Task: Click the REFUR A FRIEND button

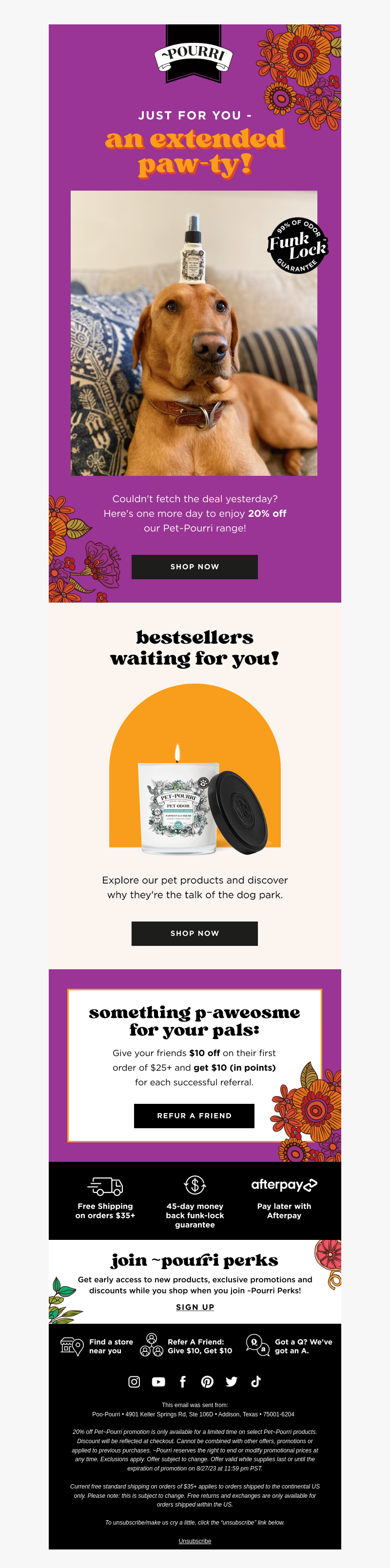Action: pos(194,1116)
